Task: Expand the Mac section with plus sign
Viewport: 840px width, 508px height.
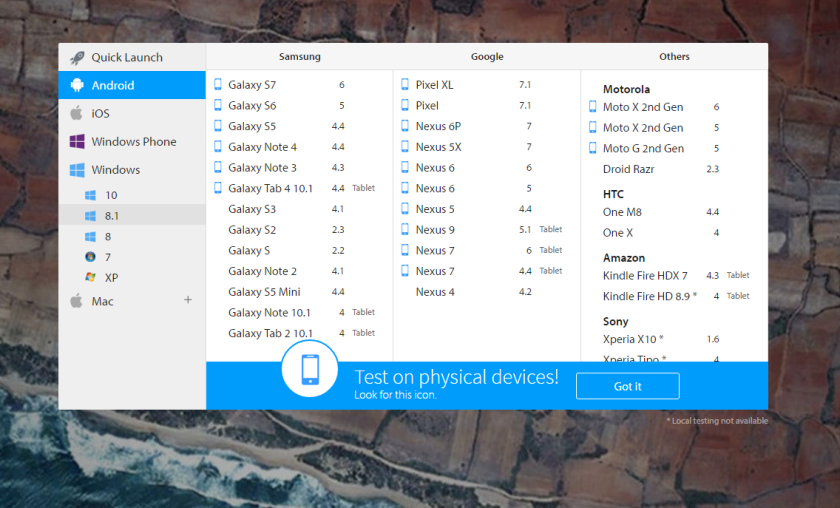Action: pos(188,300)
